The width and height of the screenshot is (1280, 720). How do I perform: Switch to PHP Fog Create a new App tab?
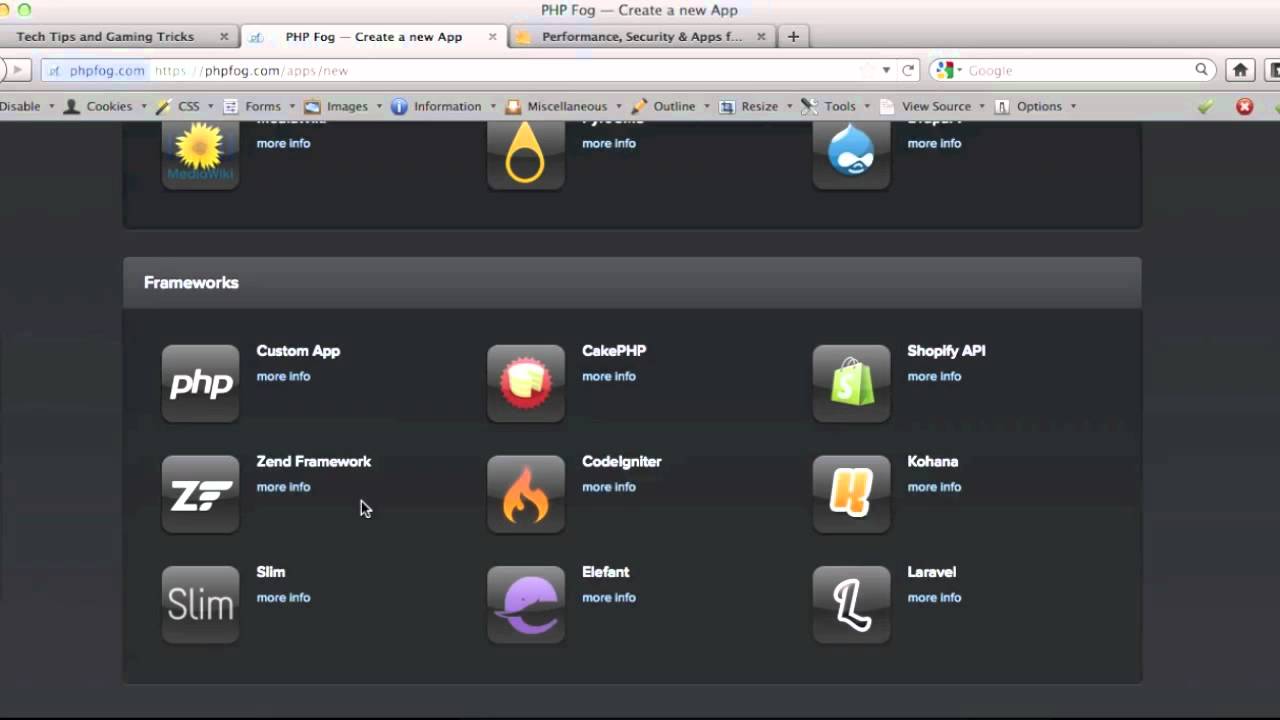(x=372, y=36)
